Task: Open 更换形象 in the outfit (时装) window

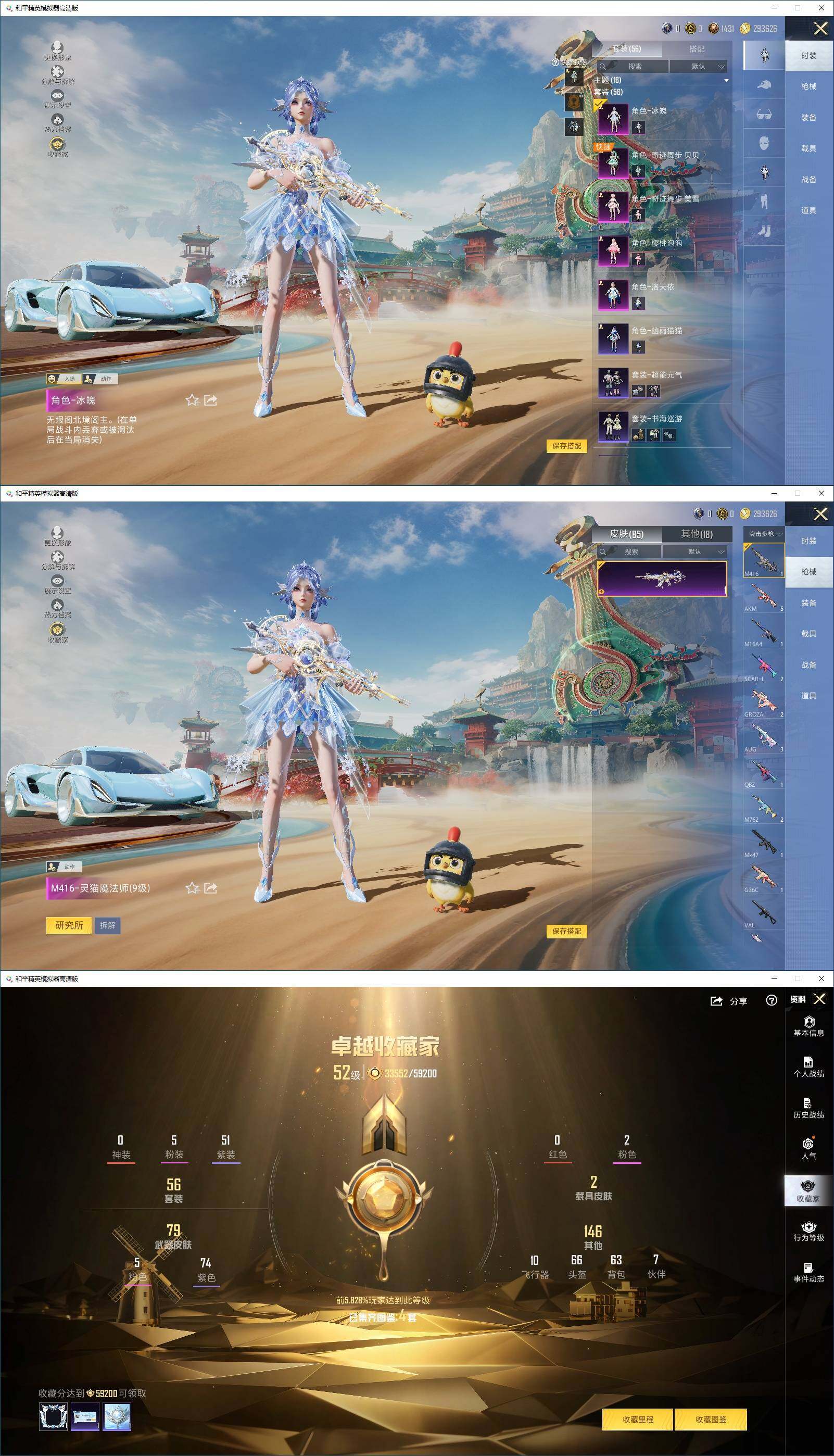Action: point(57,51)
